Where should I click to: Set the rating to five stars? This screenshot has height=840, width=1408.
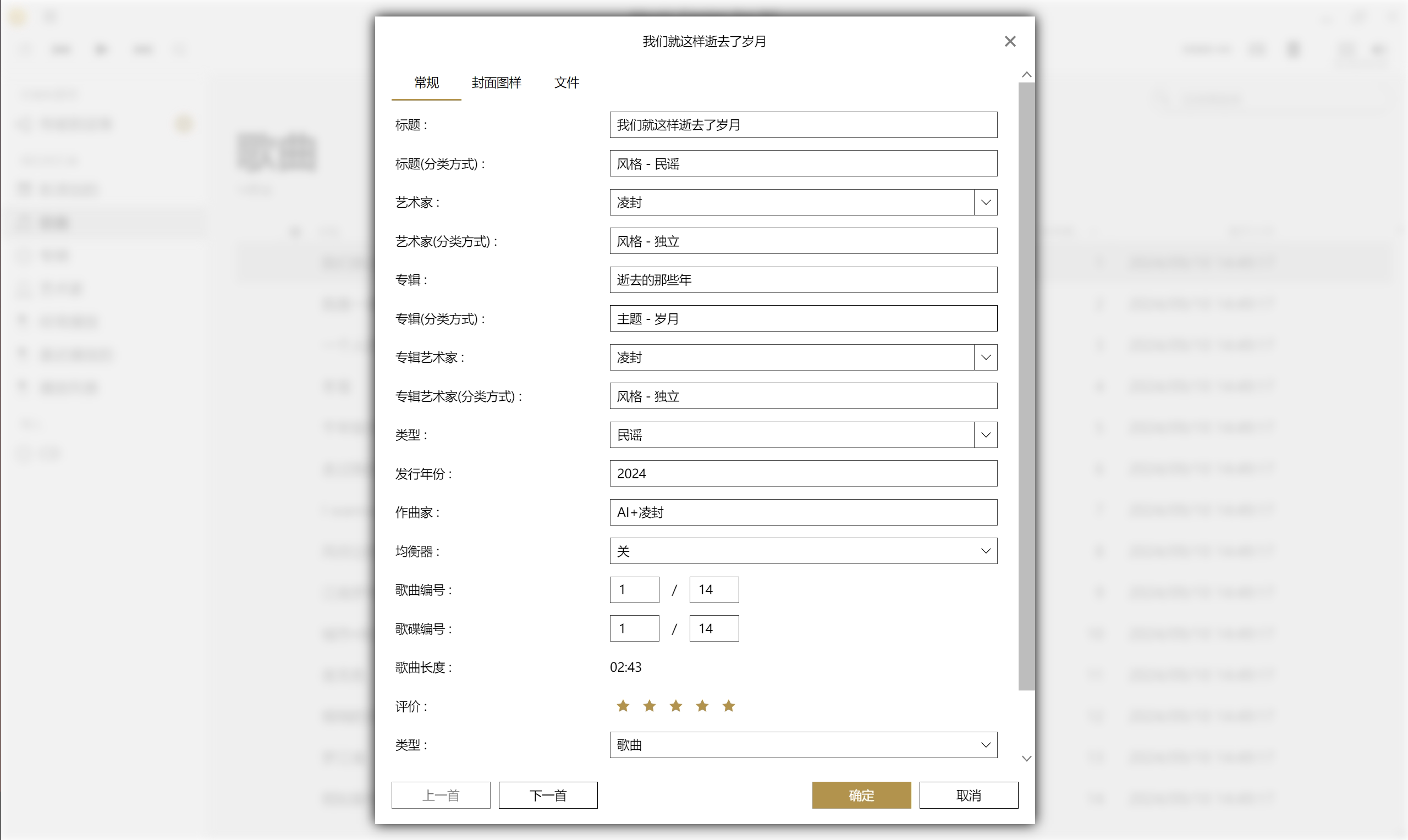point(728,706)
